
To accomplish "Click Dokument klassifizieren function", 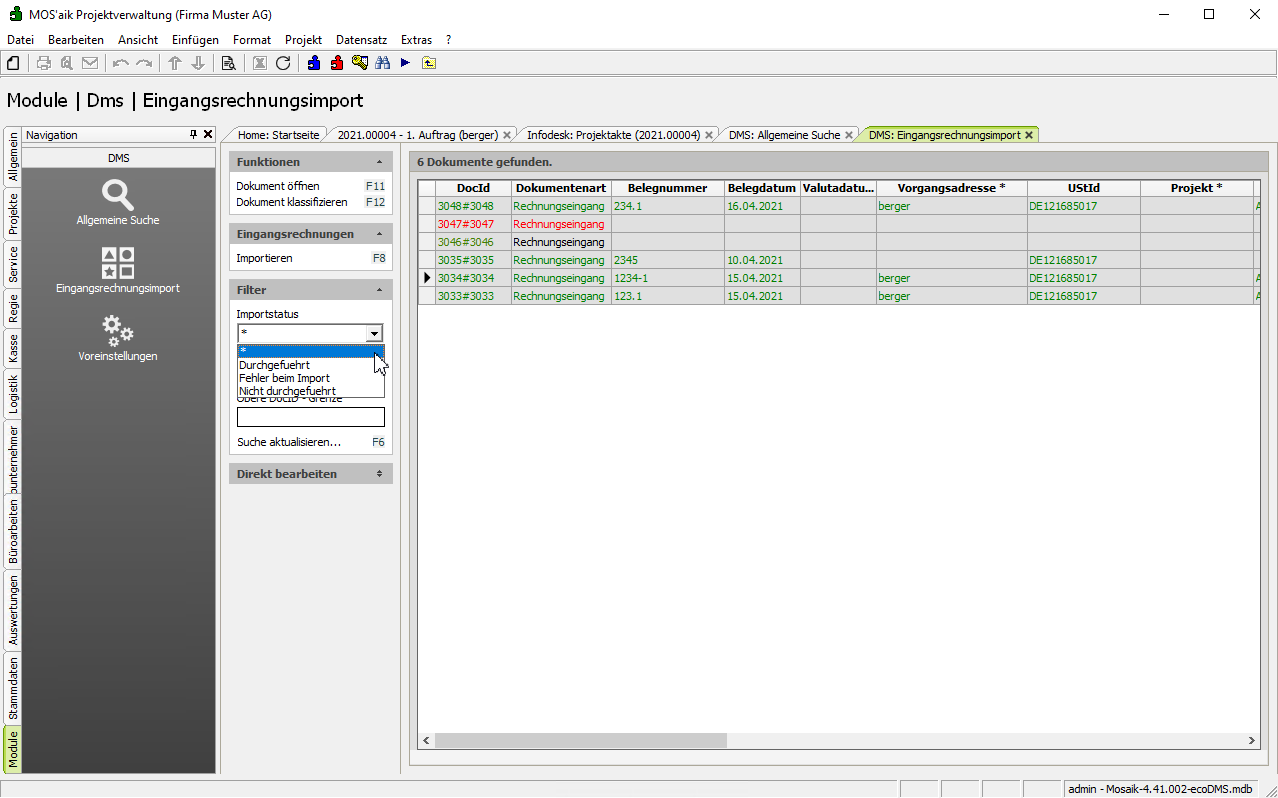I will click(x=291, y=202).
